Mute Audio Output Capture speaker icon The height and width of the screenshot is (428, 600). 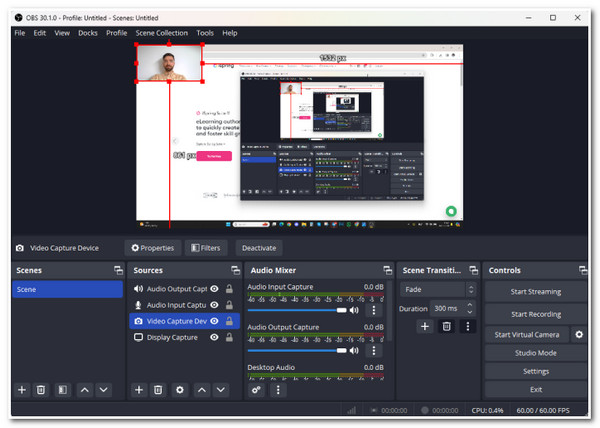tap(354, 350)
